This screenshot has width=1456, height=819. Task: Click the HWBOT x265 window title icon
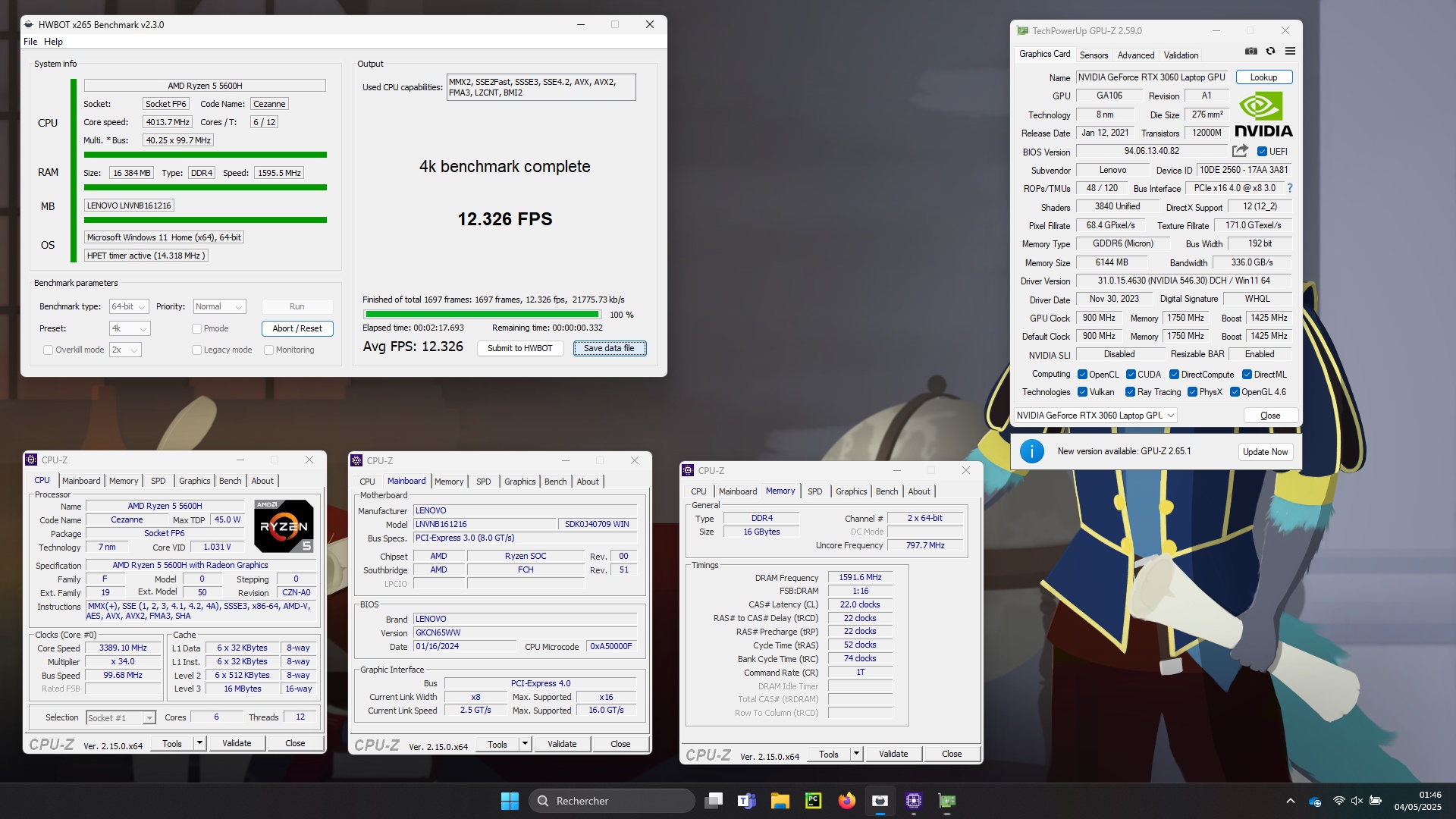coord(29,24)
